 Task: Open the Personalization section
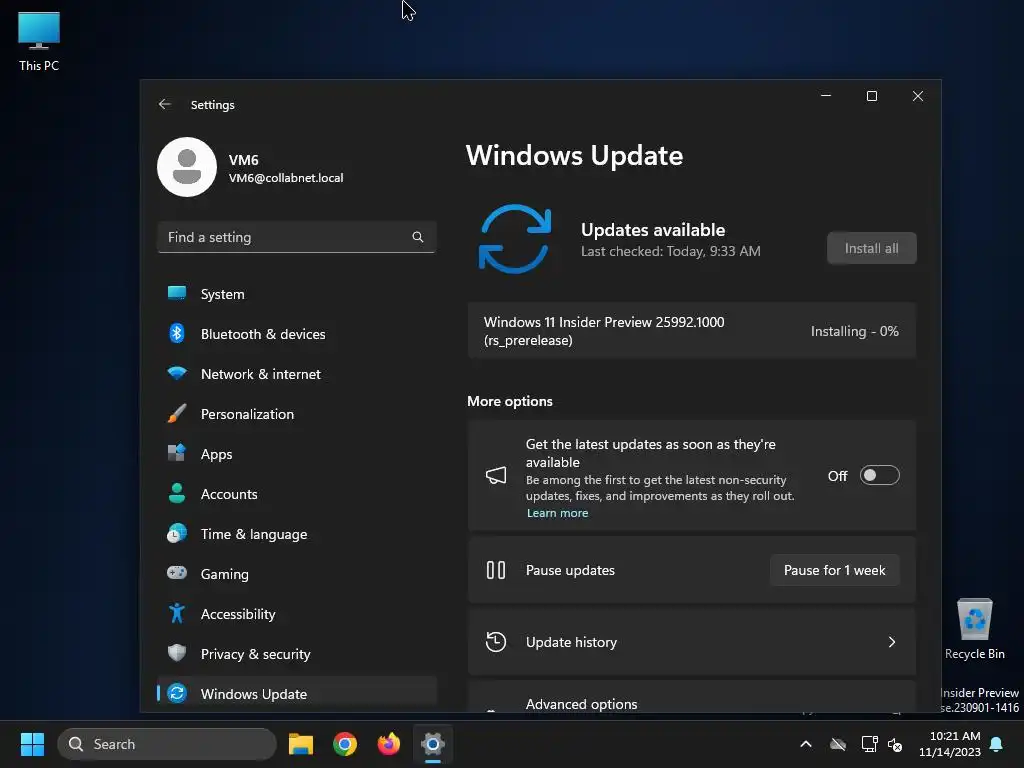point(296,414)
